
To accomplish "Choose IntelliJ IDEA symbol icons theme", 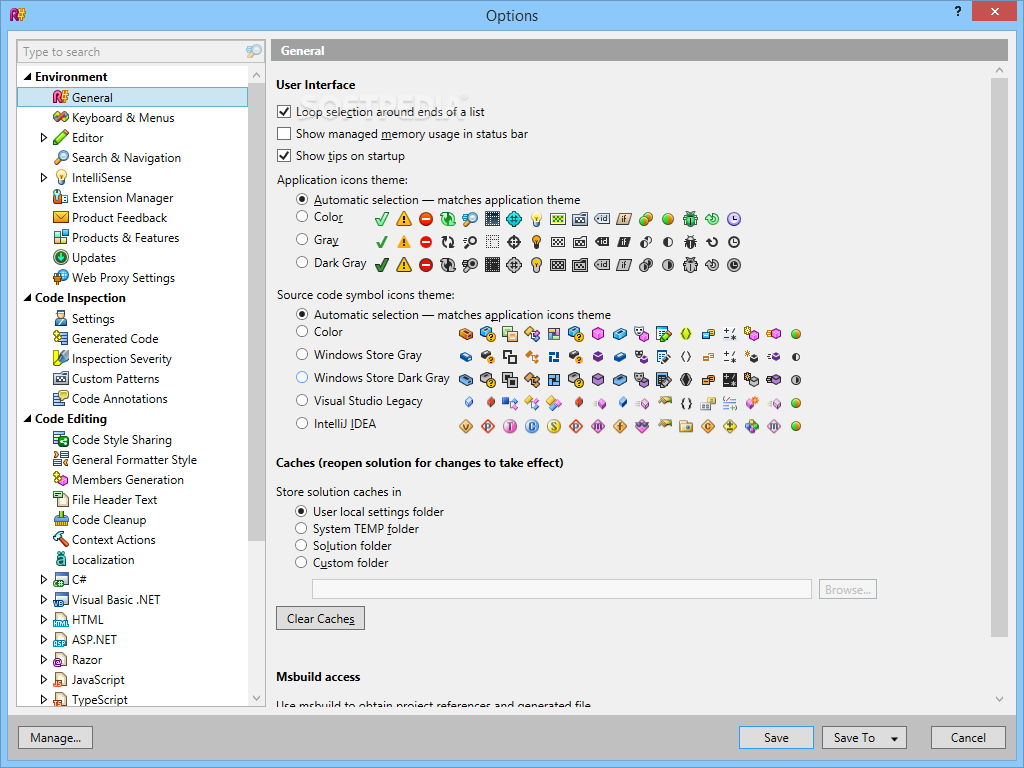I will (302, 423).
